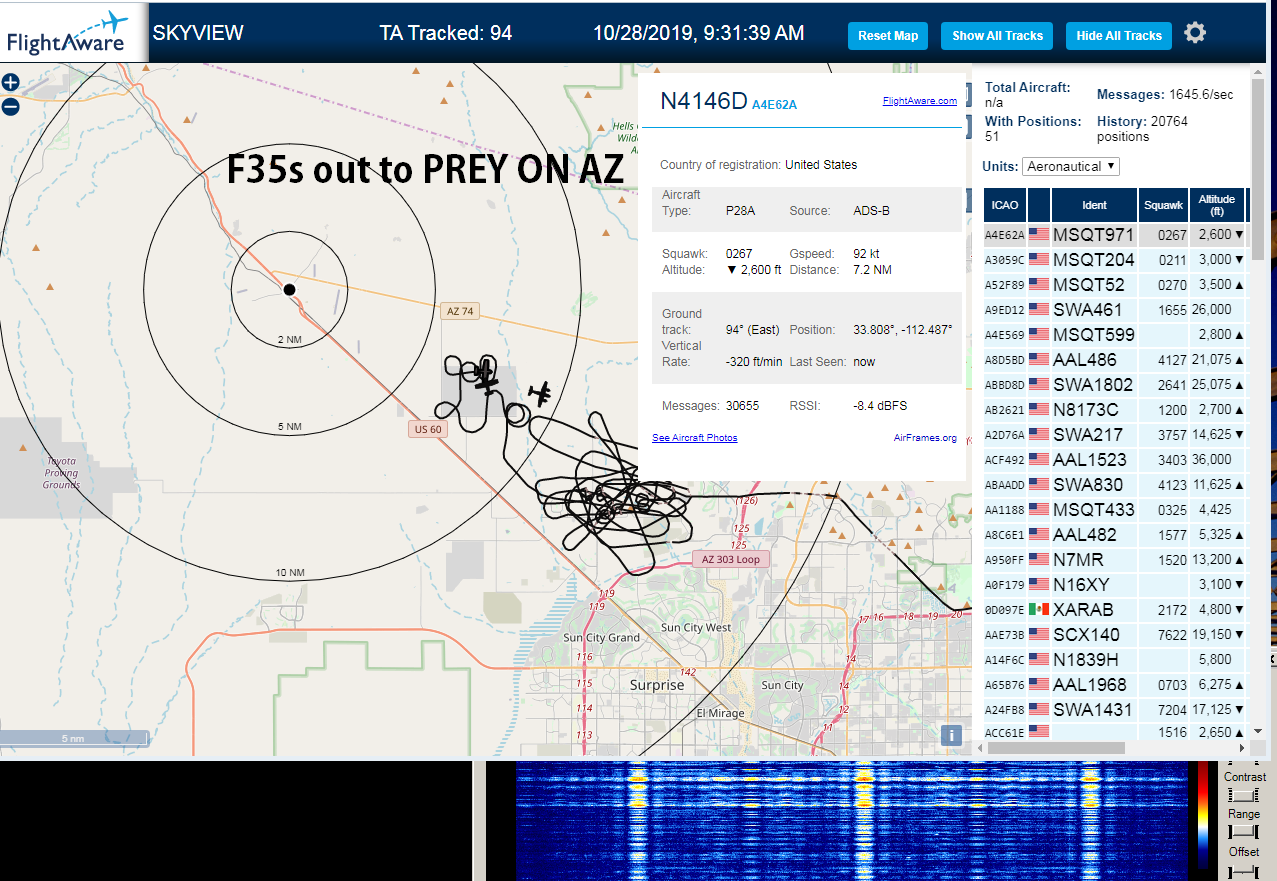Image resolution: width=1277 pixels, height=881 pixels.
Task: Select aircraft row SWA1431
Action: pos(1114,710)
